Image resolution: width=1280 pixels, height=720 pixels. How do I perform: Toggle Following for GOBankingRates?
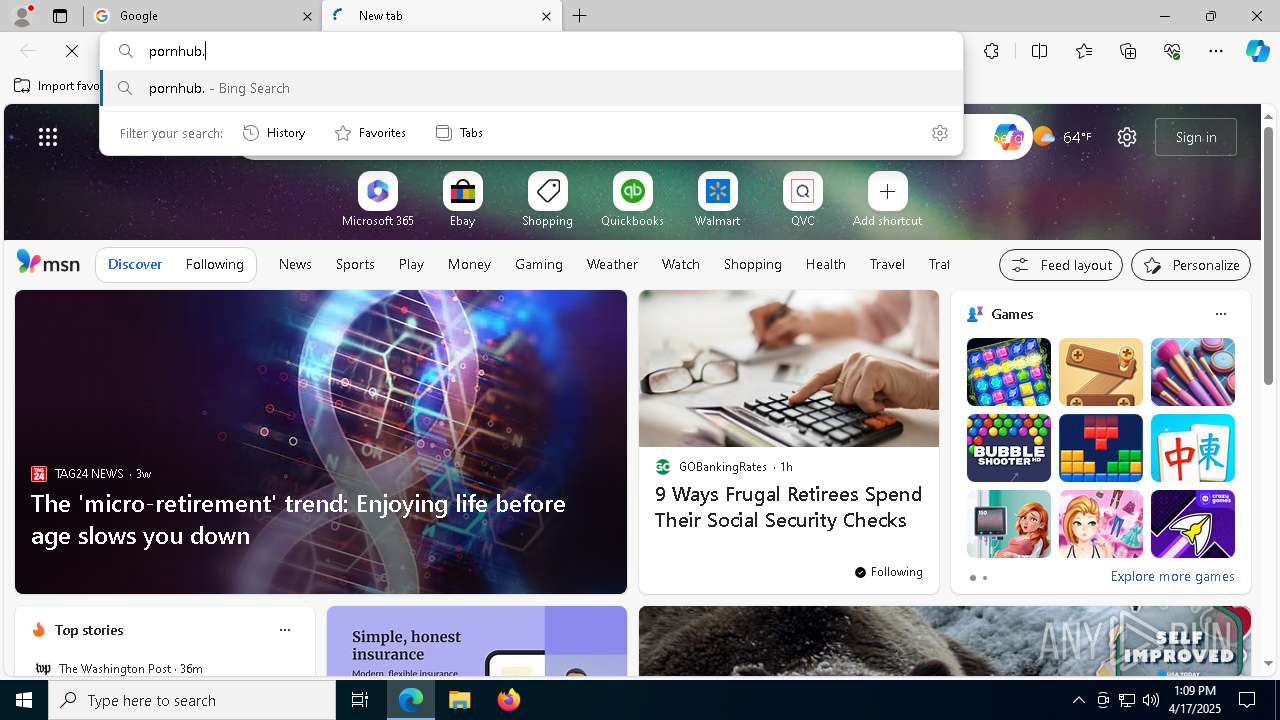tap(888, 572)
